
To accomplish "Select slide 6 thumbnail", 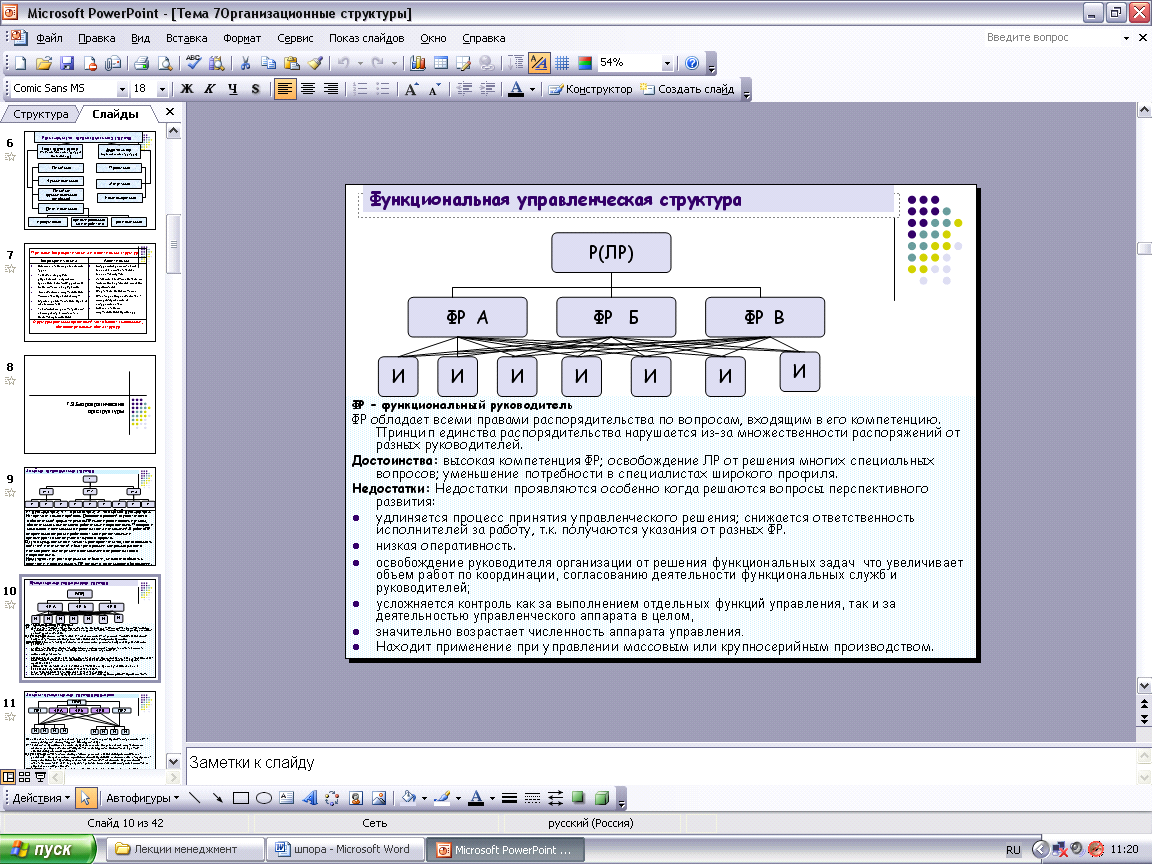I will pos(90,180).
